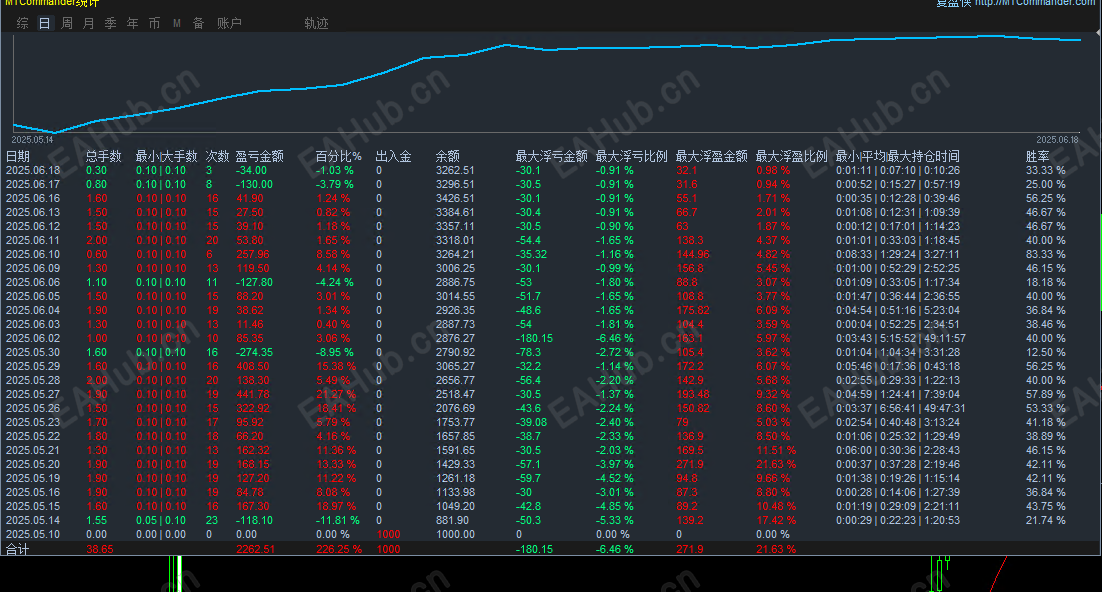Open the 轨迹 trajectory tab
Screen dimensions: 1102x592
point(316,23)
